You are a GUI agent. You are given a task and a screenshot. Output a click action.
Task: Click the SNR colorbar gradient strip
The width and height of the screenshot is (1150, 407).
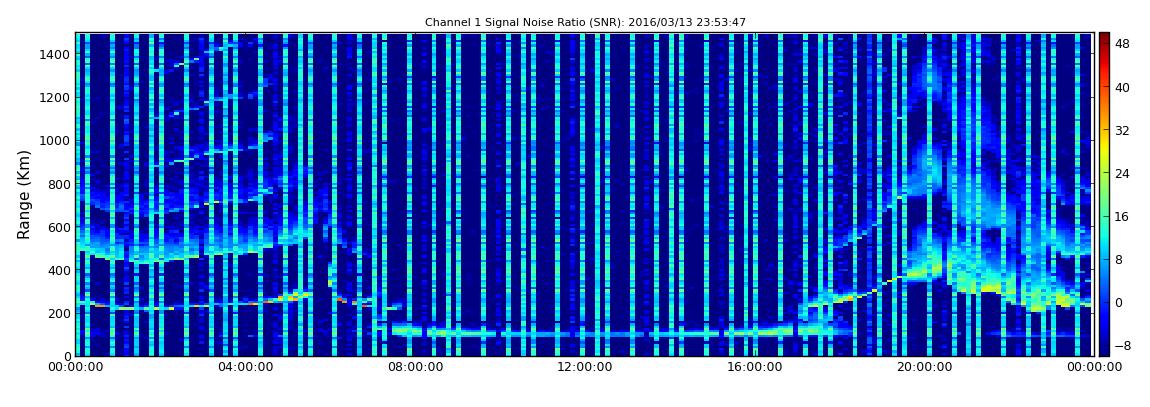[1104, 194]
